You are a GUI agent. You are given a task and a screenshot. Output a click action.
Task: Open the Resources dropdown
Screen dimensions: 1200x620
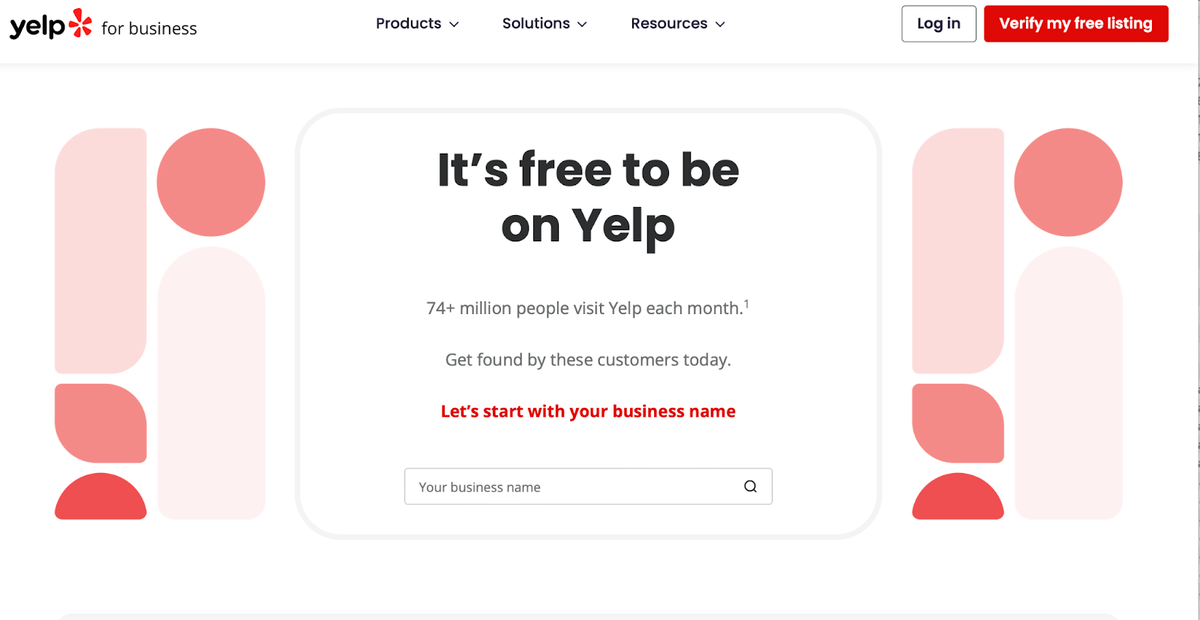coord(669,23)
